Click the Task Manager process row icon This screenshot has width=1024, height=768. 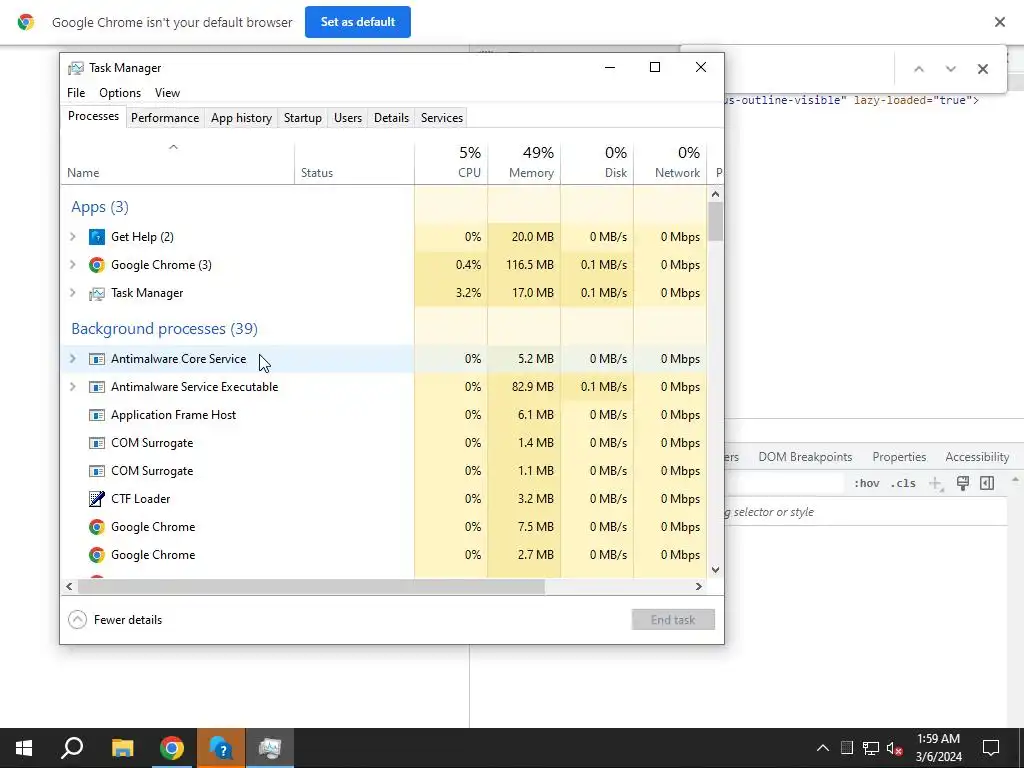(97, 293)
